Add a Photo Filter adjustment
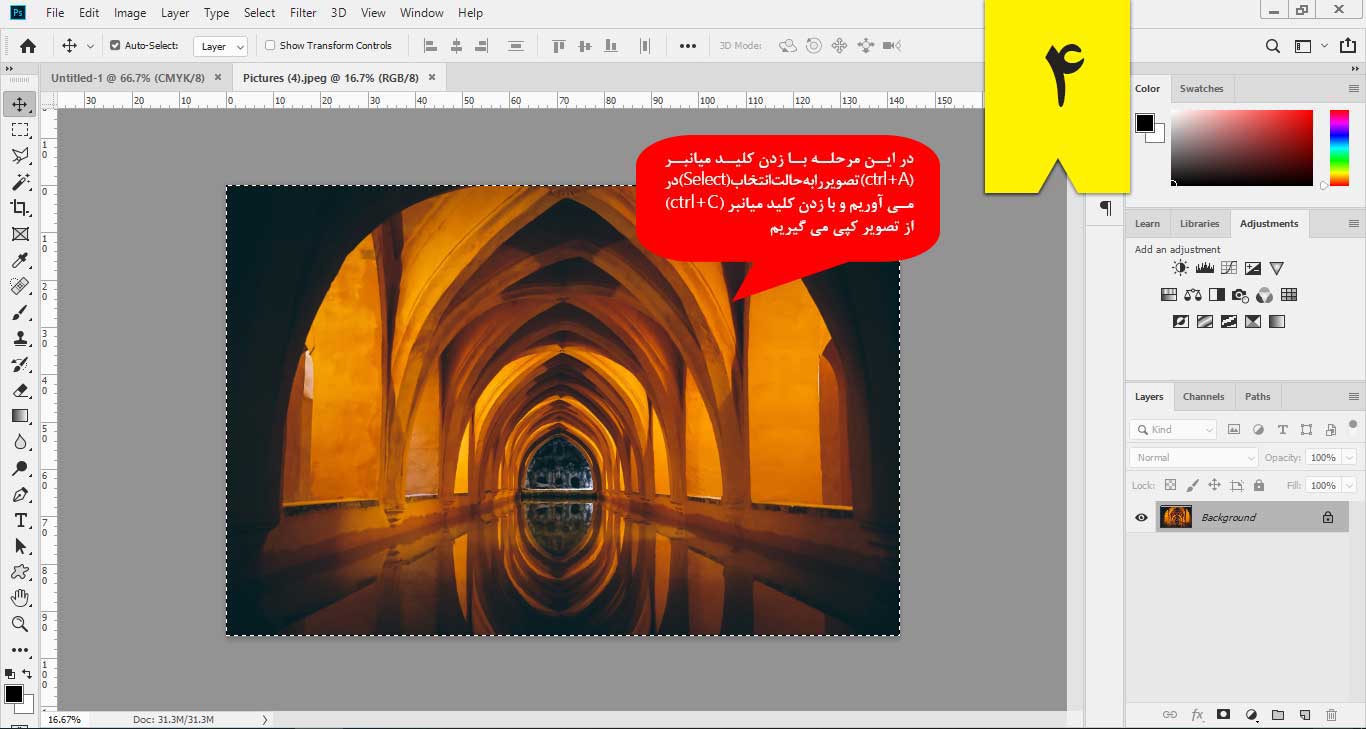This screenshot has height=729, width=1366. pyautogui.click(x=1240, y=295)
